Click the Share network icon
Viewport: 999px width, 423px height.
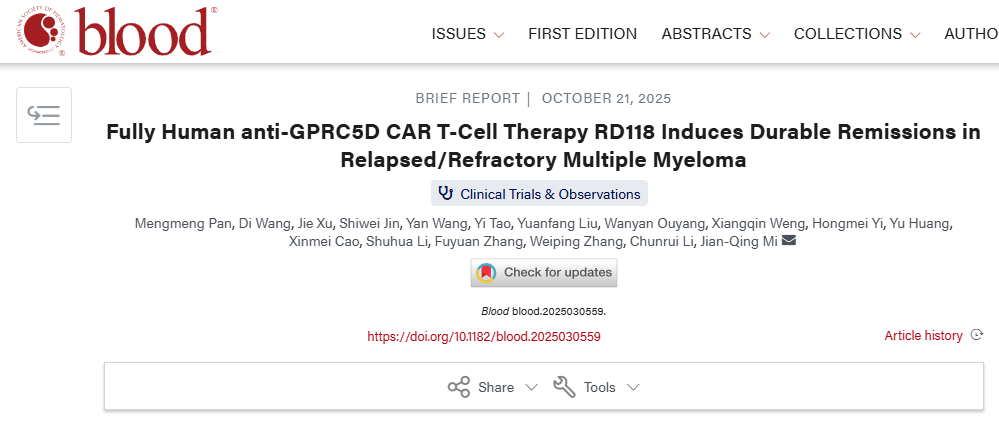[459, 387]
